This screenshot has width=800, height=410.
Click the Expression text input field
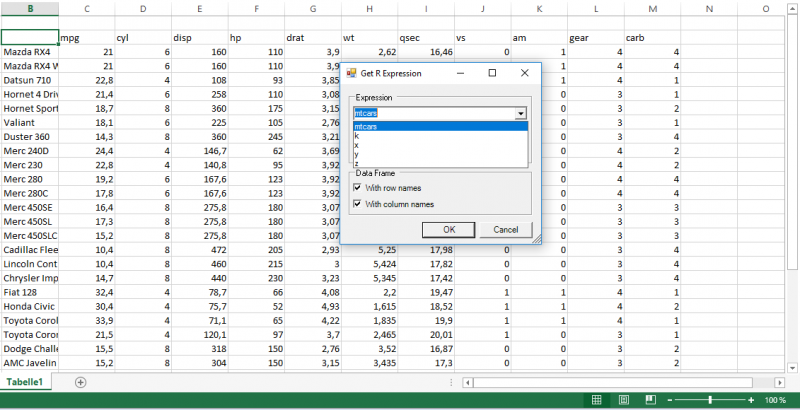(434, 114)
